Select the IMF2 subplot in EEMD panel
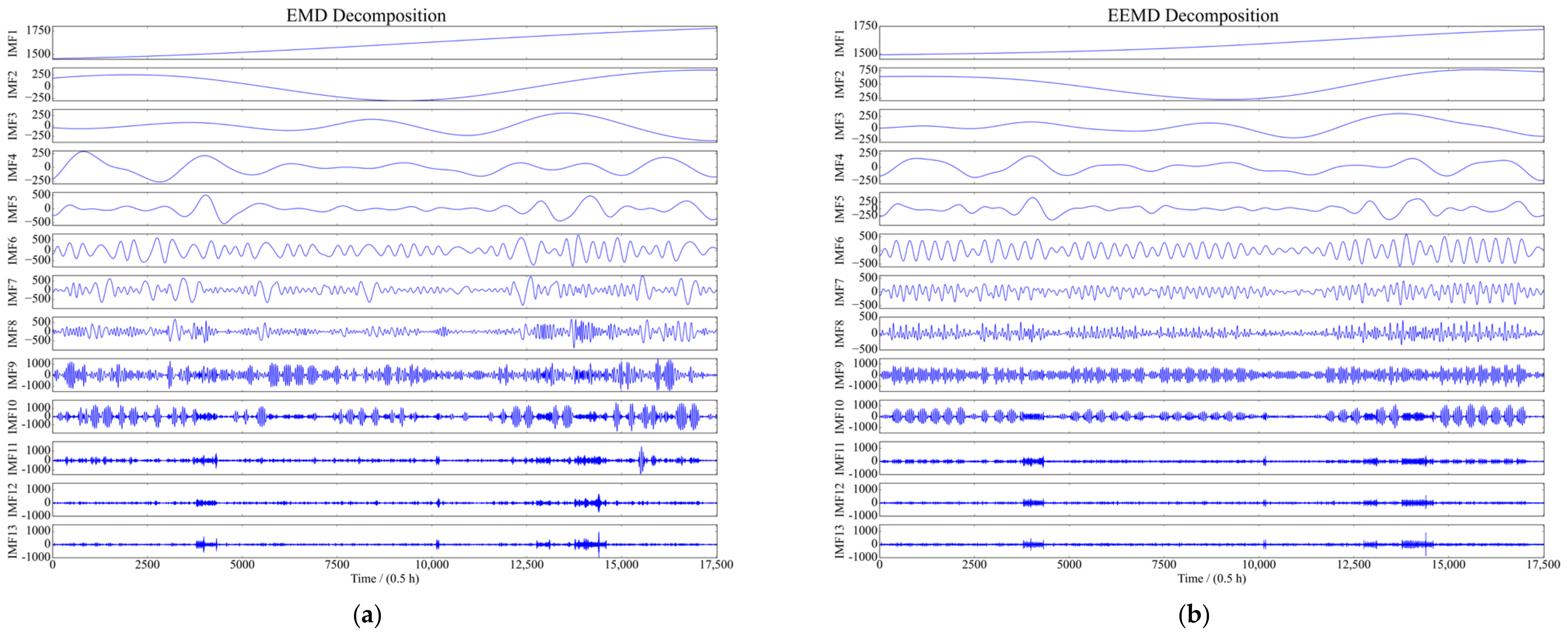Image resolution: width=1568 pixels, height=639 pixels. 1211,84
